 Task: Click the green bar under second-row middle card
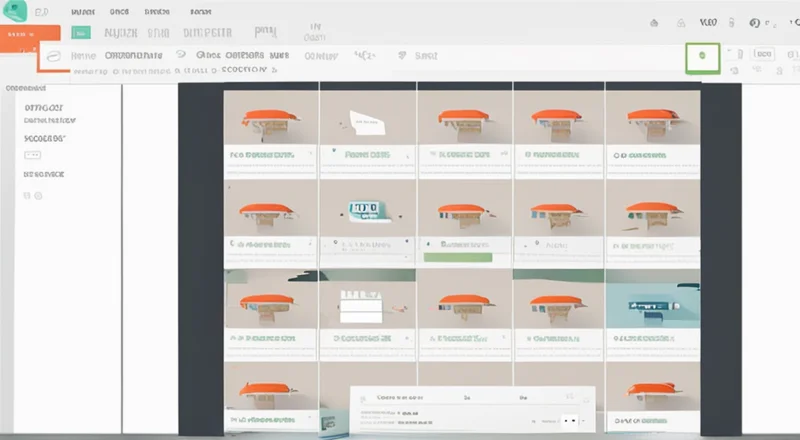(457, 257)
